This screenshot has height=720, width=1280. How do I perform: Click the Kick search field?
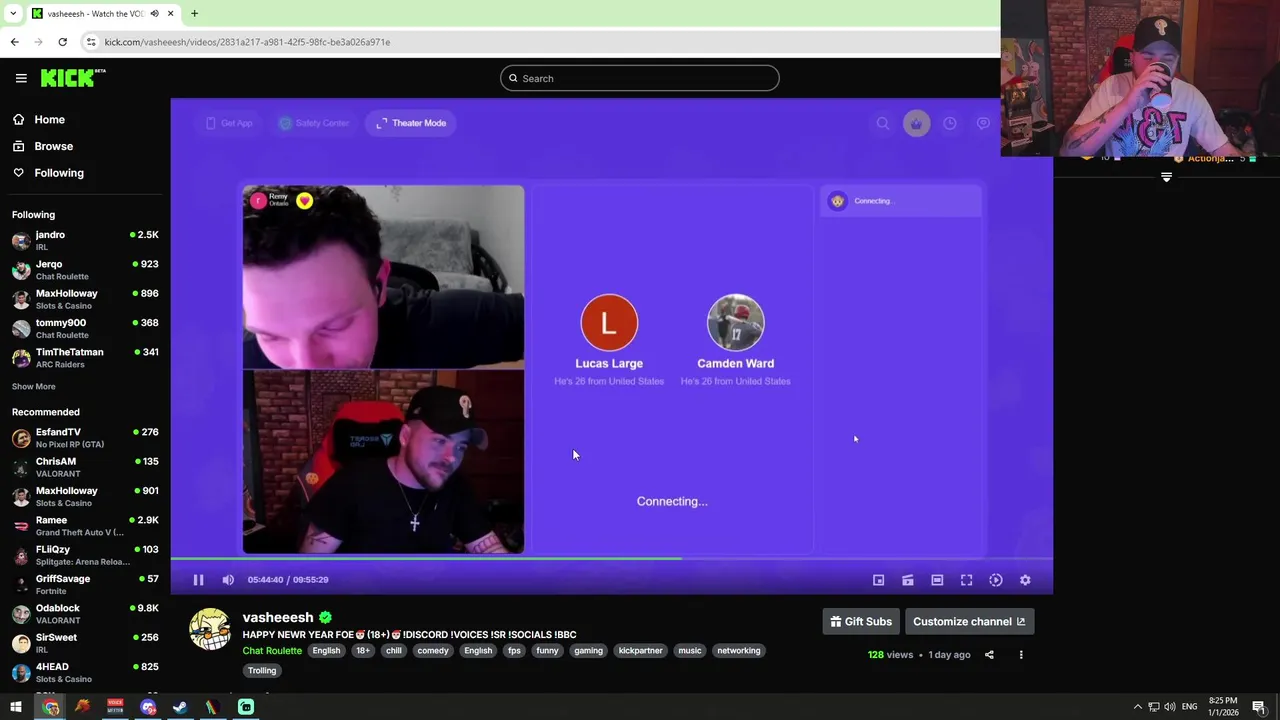(640, 78)
